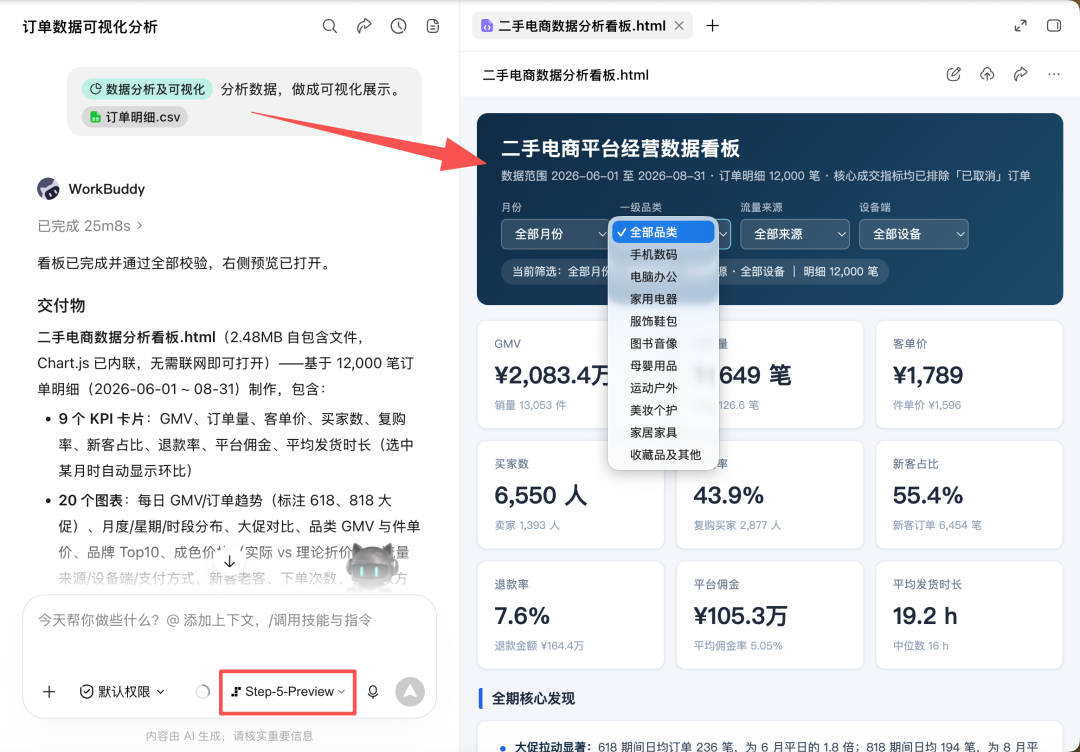
Task: Select 收藏品及其他 category option
Action: (x=663, y=455)
